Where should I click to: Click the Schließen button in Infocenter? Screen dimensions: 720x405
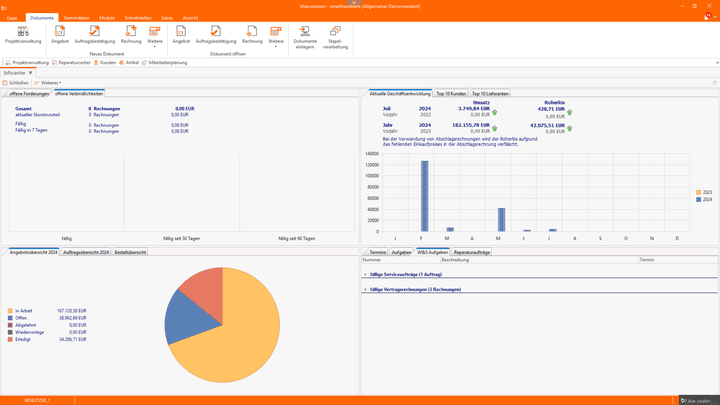pos(17,83)
